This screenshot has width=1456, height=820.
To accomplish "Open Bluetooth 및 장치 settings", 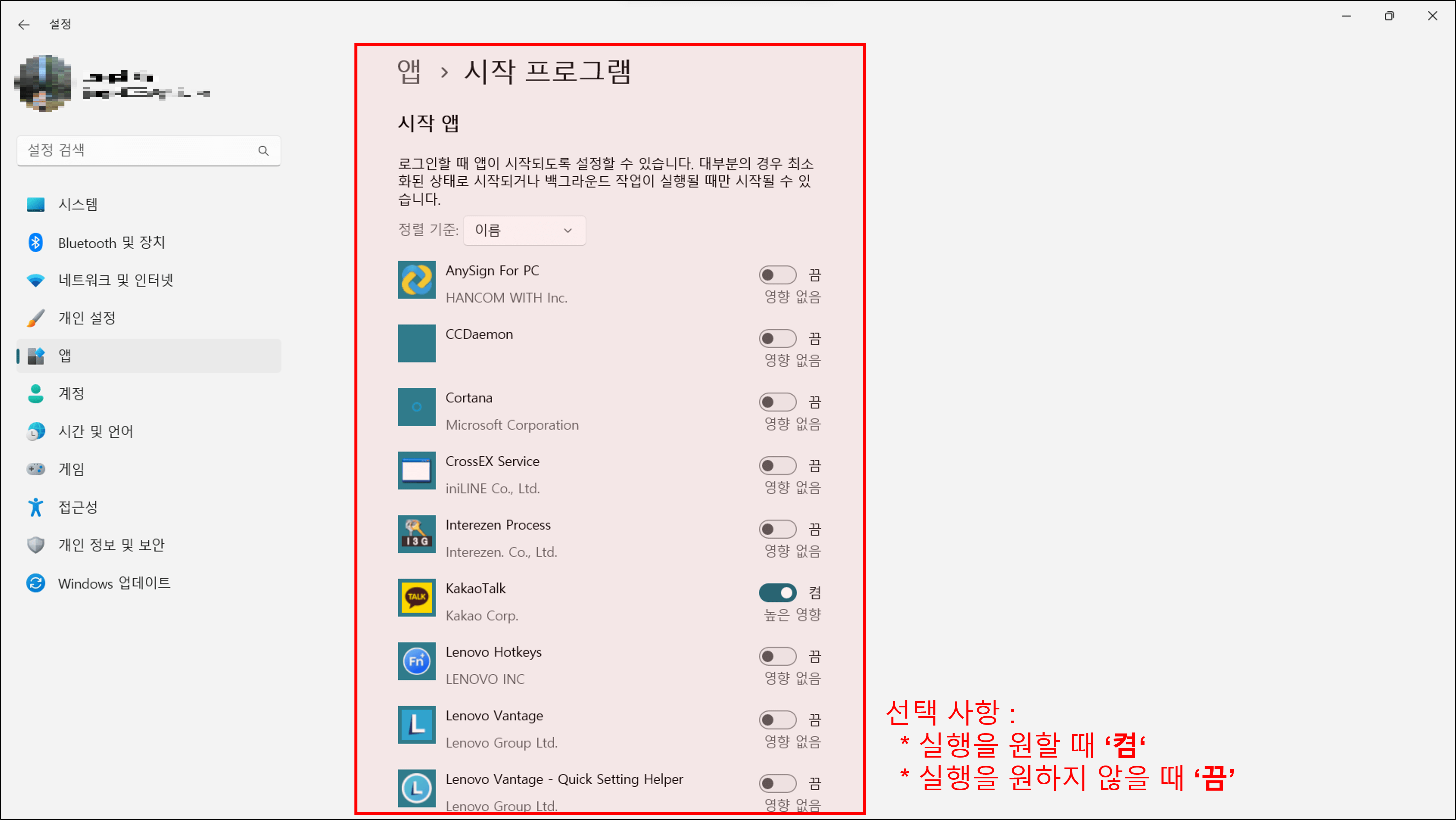I will point(149,242).
